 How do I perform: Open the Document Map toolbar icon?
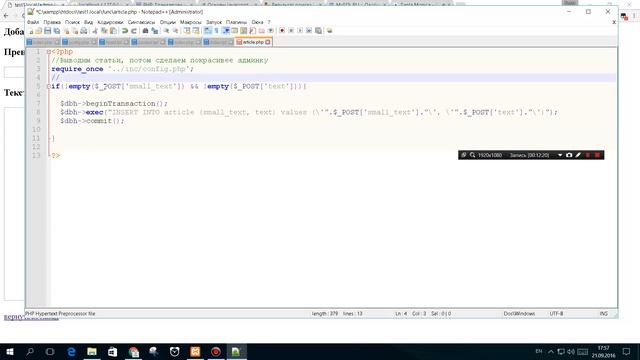pos(244,31)
